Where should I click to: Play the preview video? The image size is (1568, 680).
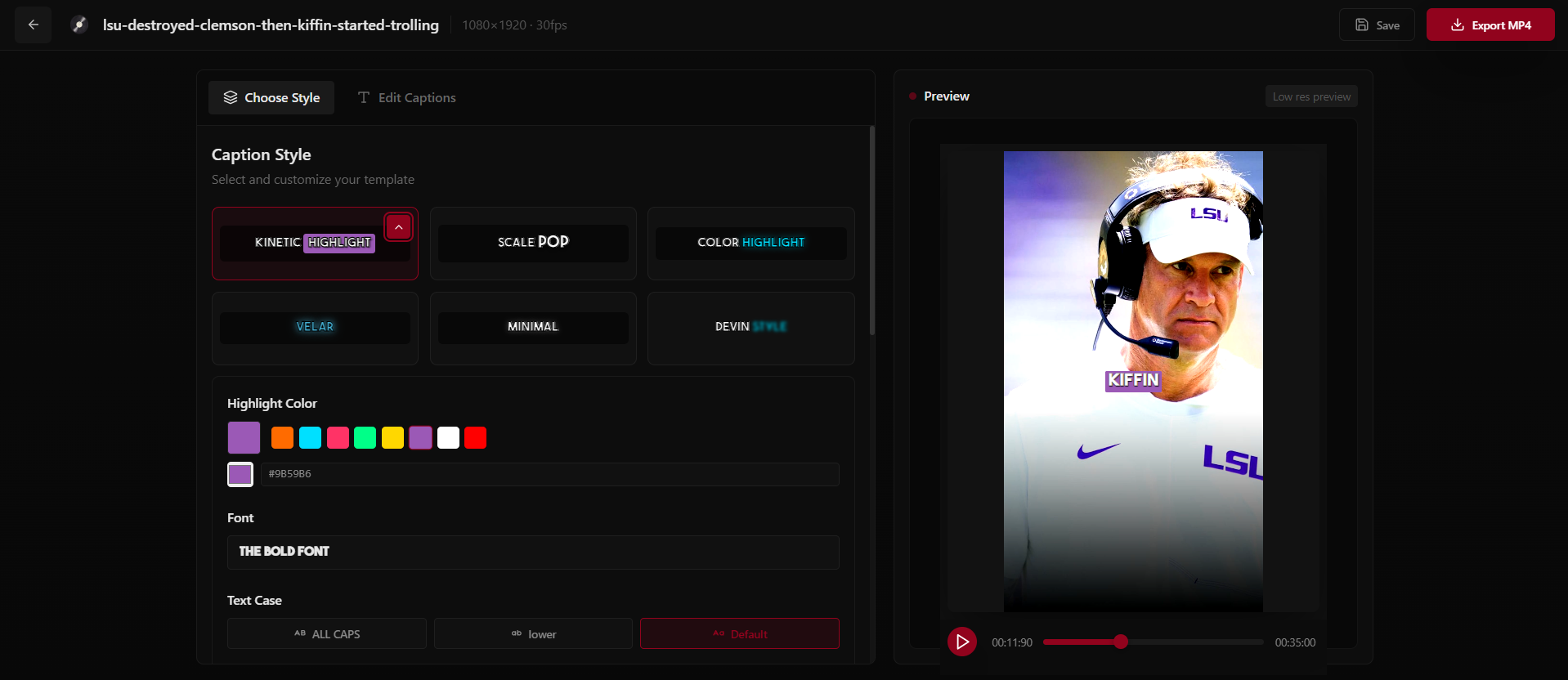pos(962,642)
